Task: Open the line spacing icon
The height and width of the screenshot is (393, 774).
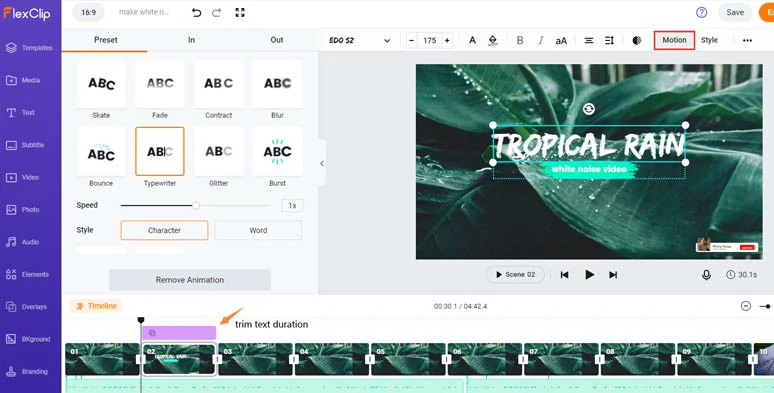Action: [610, 40]
